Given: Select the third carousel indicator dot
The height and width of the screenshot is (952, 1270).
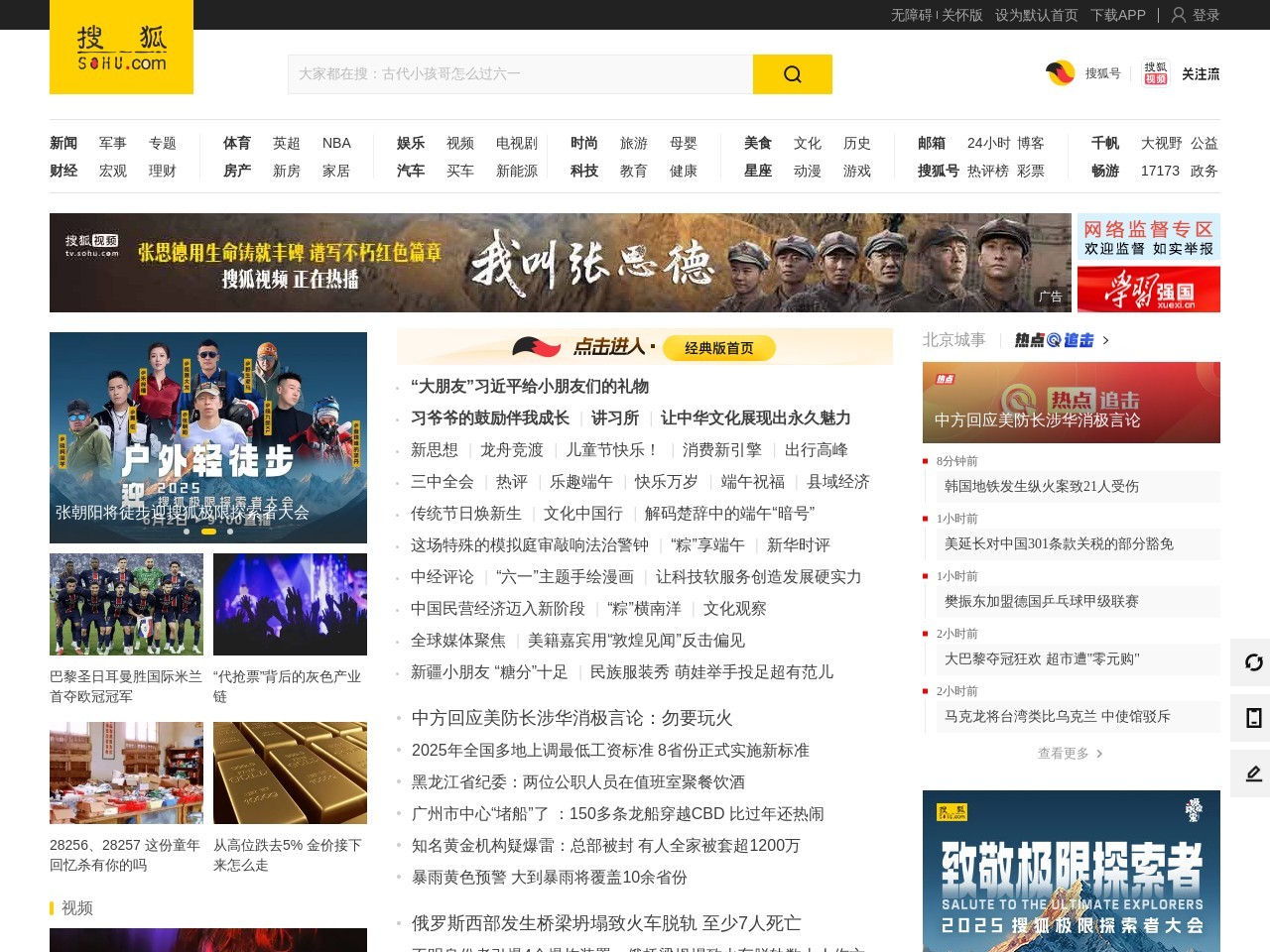Looking at the screenshot, I should pyautogui.click(x=230, y=532).
